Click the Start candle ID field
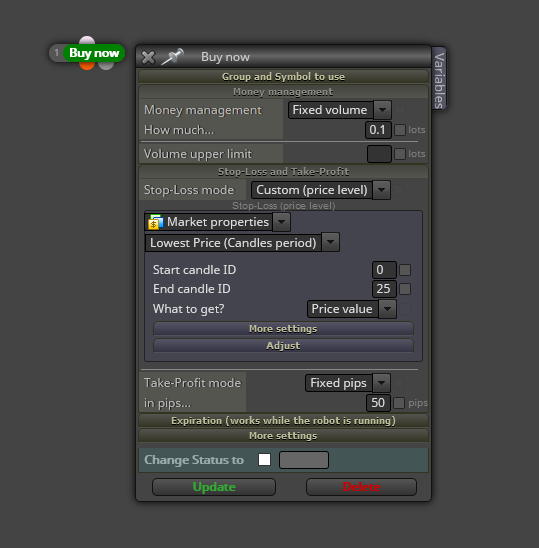The image size is (539, 548). pyautogui.click(x=384, y=270)
